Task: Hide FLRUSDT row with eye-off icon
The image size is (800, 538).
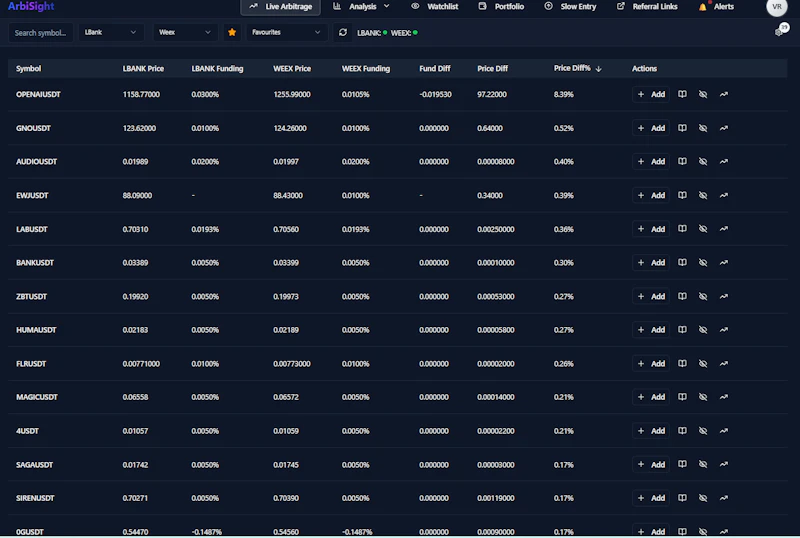Action: [703, 364]
